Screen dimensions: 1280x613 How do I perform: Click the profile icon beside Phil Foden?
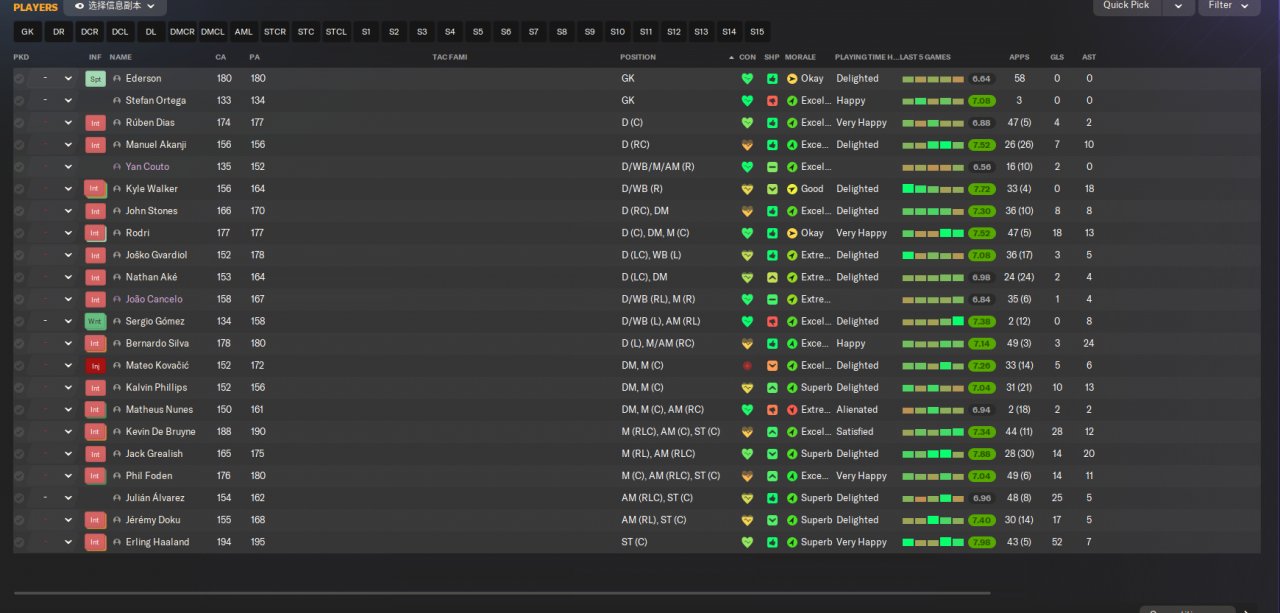pos(117,476)
